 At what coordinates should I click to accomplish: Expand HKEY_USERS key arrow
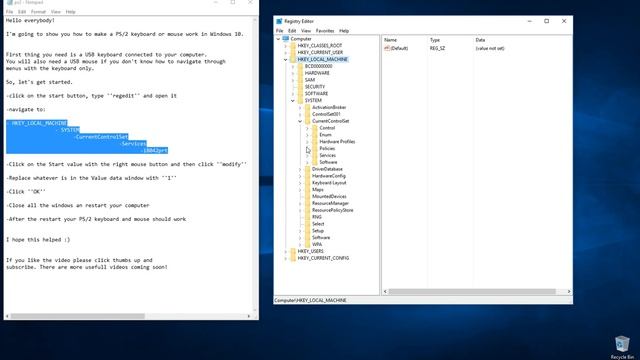[286, 251]
